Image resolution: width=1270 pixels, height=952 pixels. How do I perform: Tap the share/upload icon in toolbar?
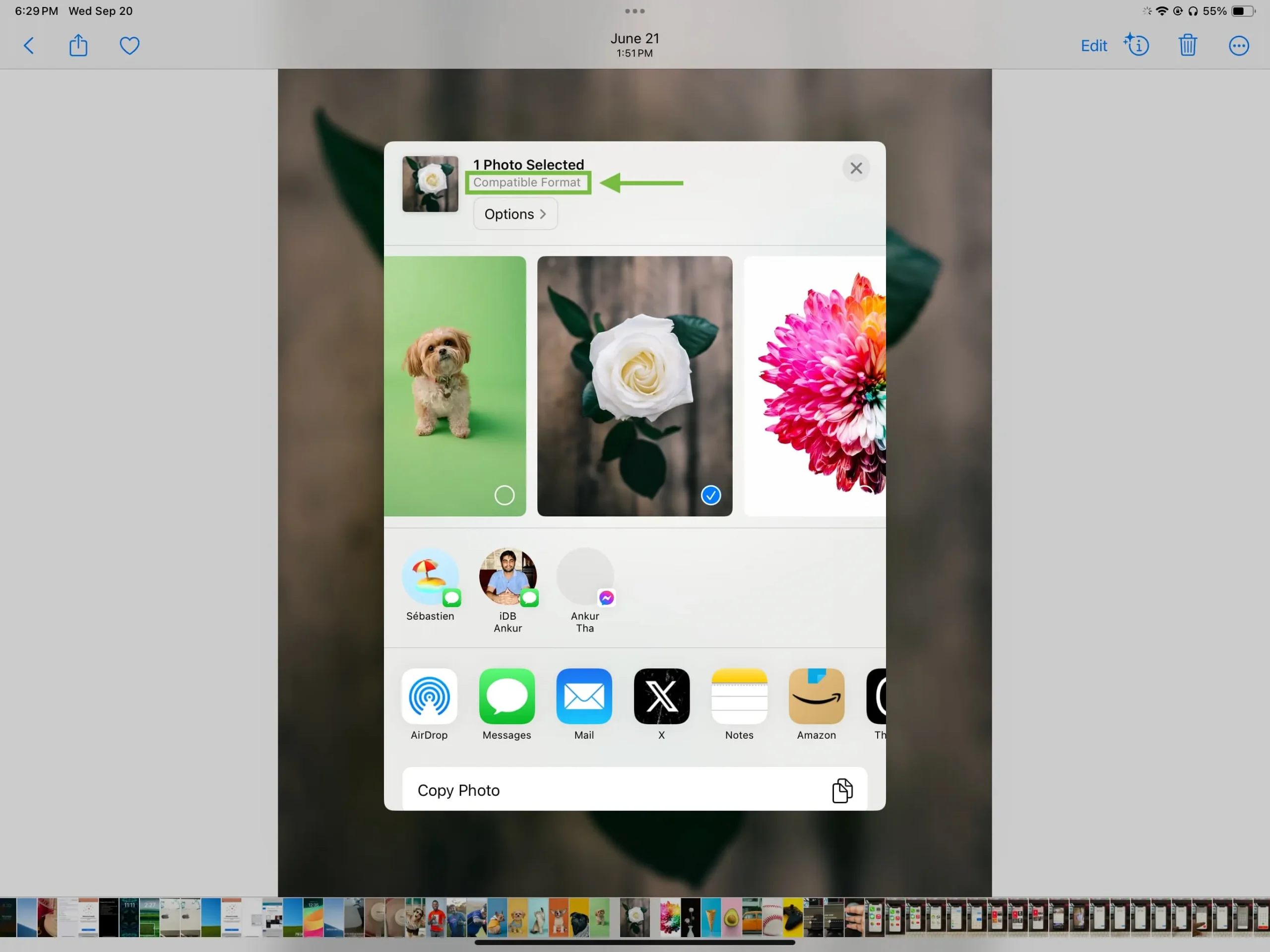click(78, 45)
